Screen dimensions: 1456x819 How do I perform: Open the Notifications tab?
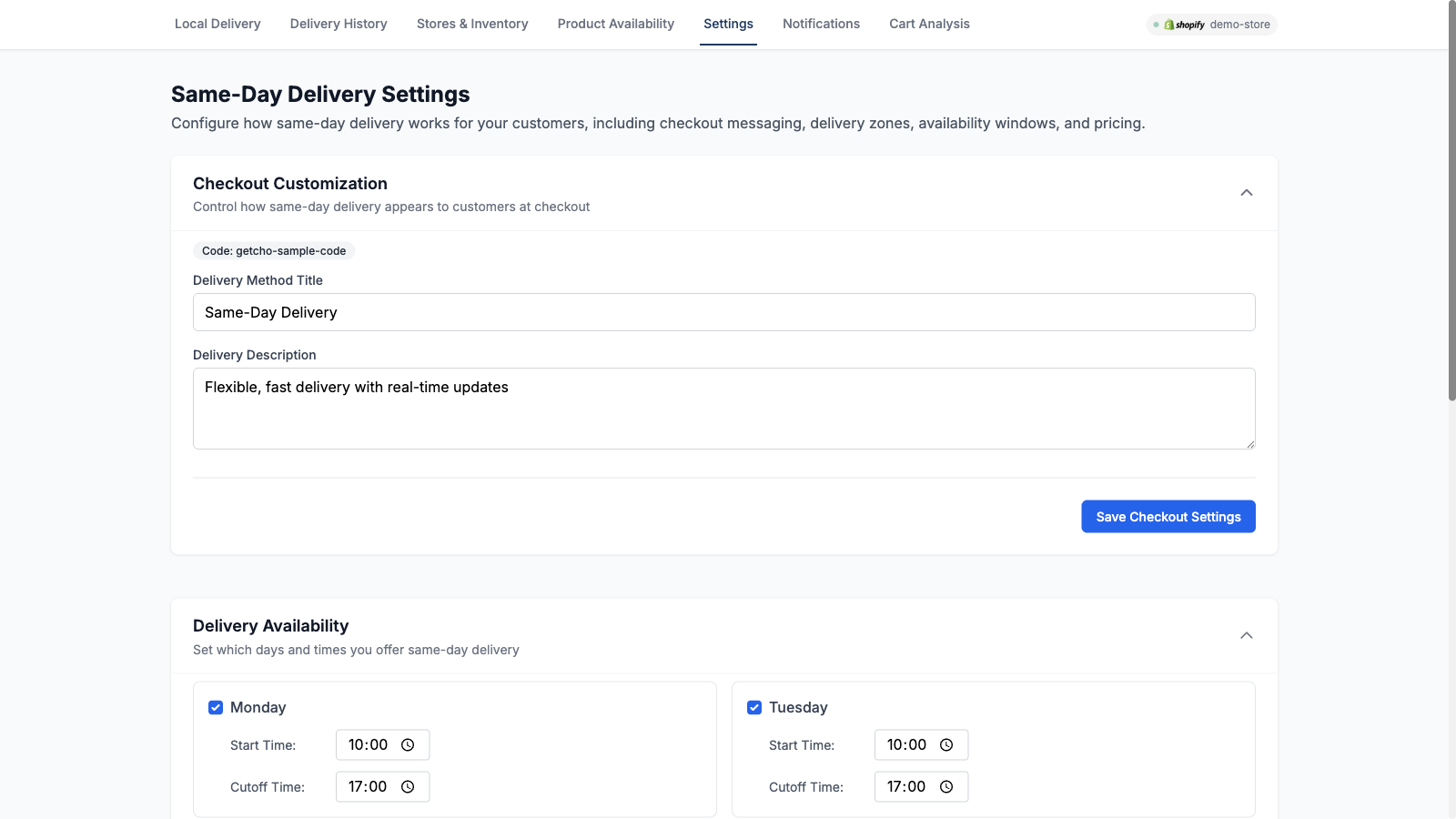pos(821,24)
